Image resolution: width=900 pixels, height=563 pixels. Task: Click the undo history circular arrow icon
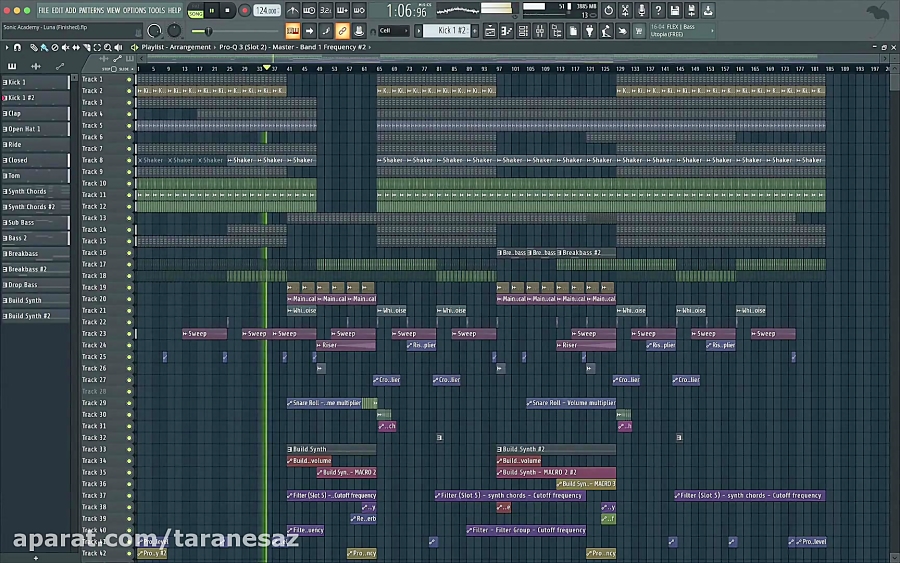[608, 10]
